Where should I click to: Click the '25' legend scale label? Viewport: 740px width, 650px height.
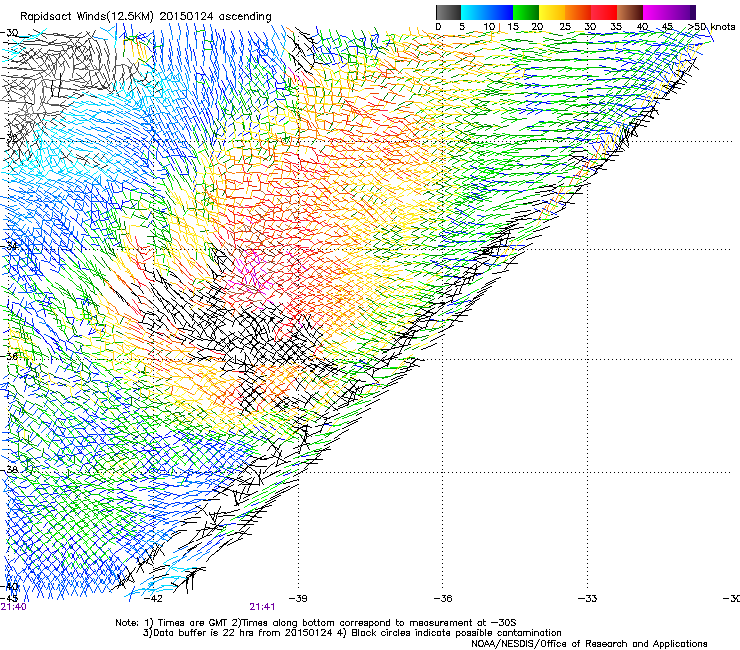point(565,27)
